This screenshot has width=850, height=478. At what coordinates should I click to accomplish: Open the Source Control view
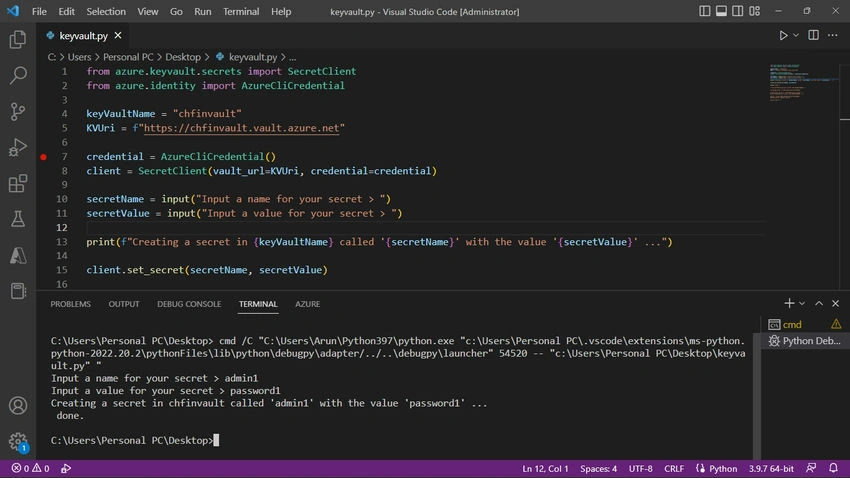click(x=18, y=112)
